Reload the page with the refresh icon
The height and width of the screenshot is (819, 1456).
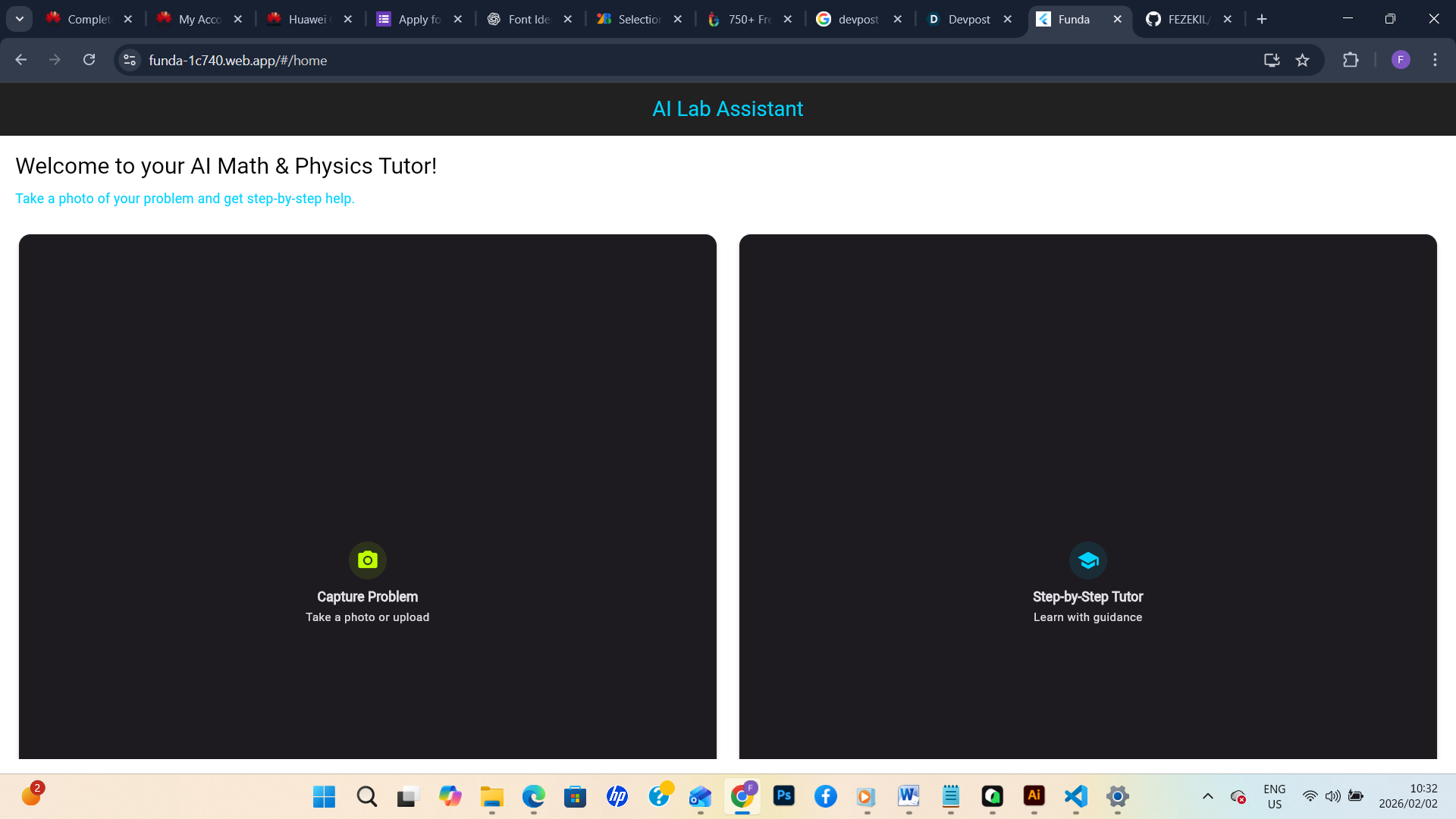point(89,61)
